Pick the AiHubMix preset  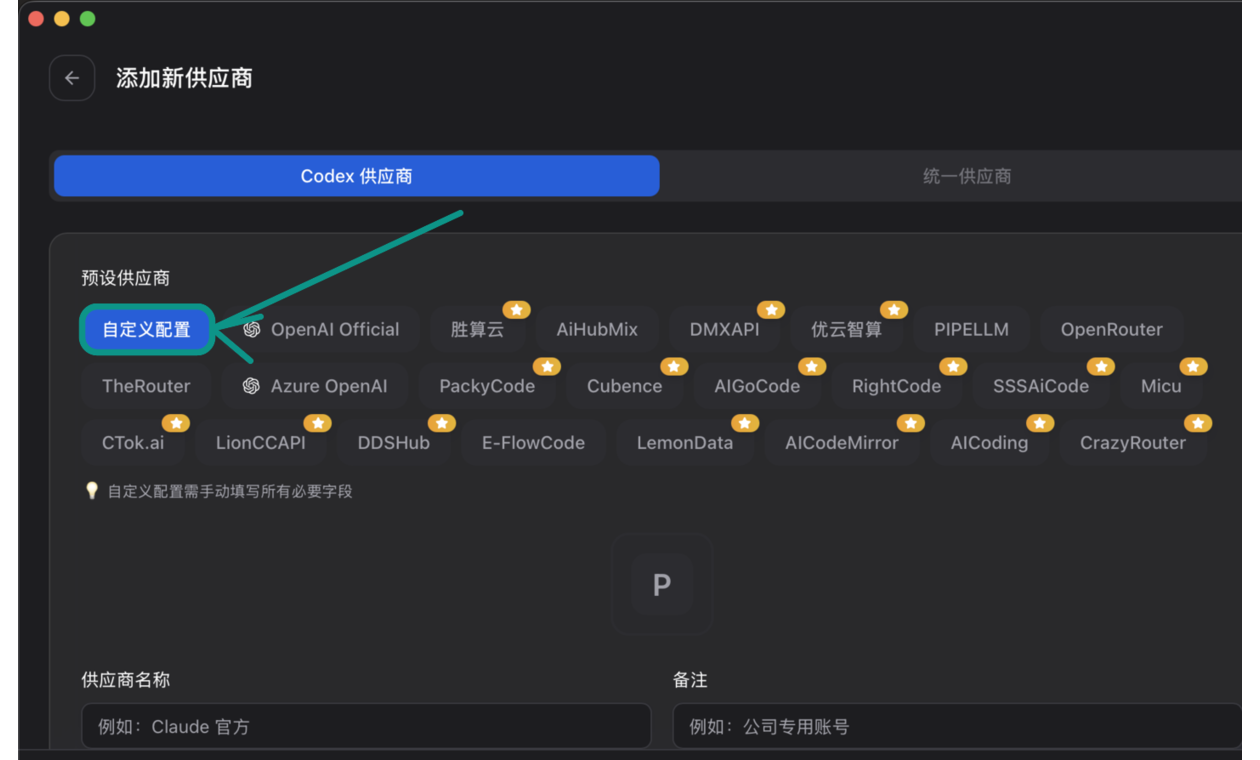[597, 330]
